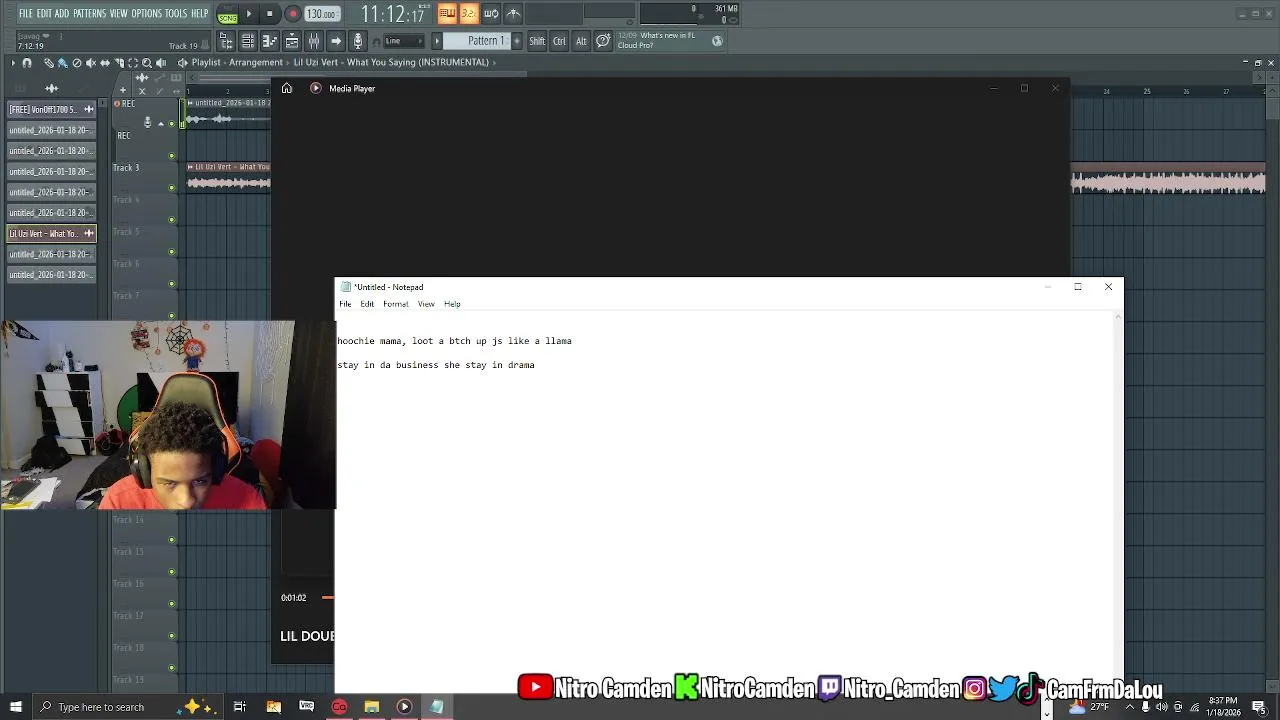This screenshot has height=720, width=1280.
Task: Click the 130.000 tempo field
Action: click(321, 14)
